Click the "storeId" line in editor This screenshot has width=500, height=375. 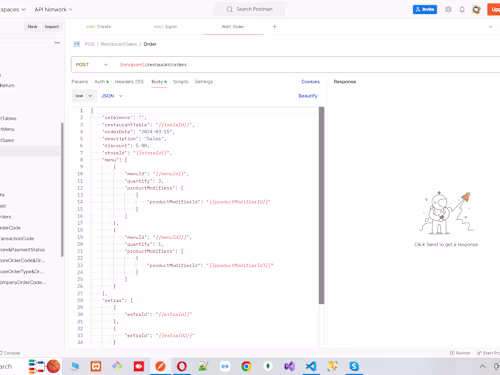tap(136, 153)
